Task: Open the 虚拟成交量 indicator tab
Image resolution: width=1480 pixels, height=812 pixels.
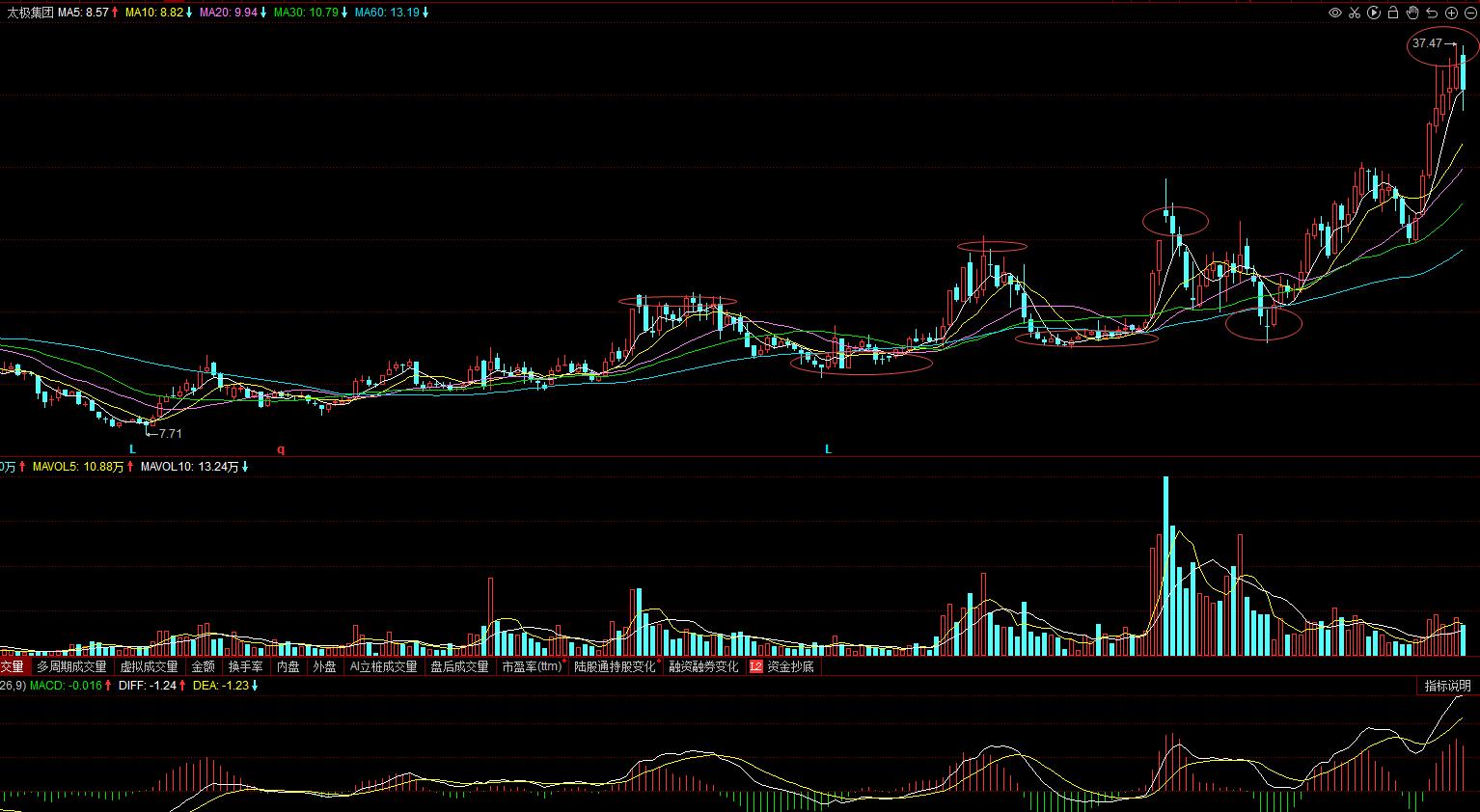Action: pos(150,666)
